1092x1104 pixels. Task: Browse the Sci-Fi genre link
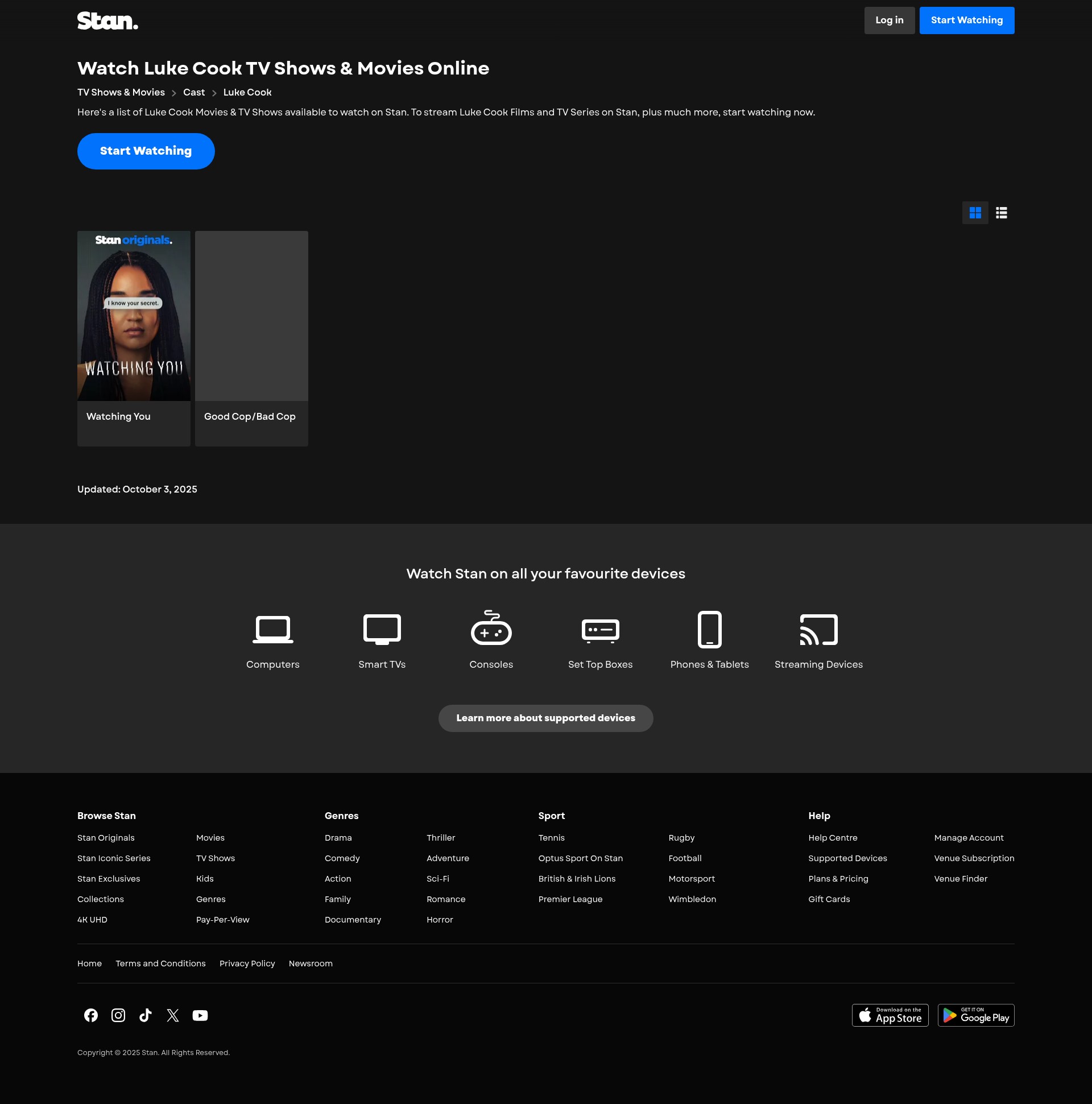tap(438, 879)
